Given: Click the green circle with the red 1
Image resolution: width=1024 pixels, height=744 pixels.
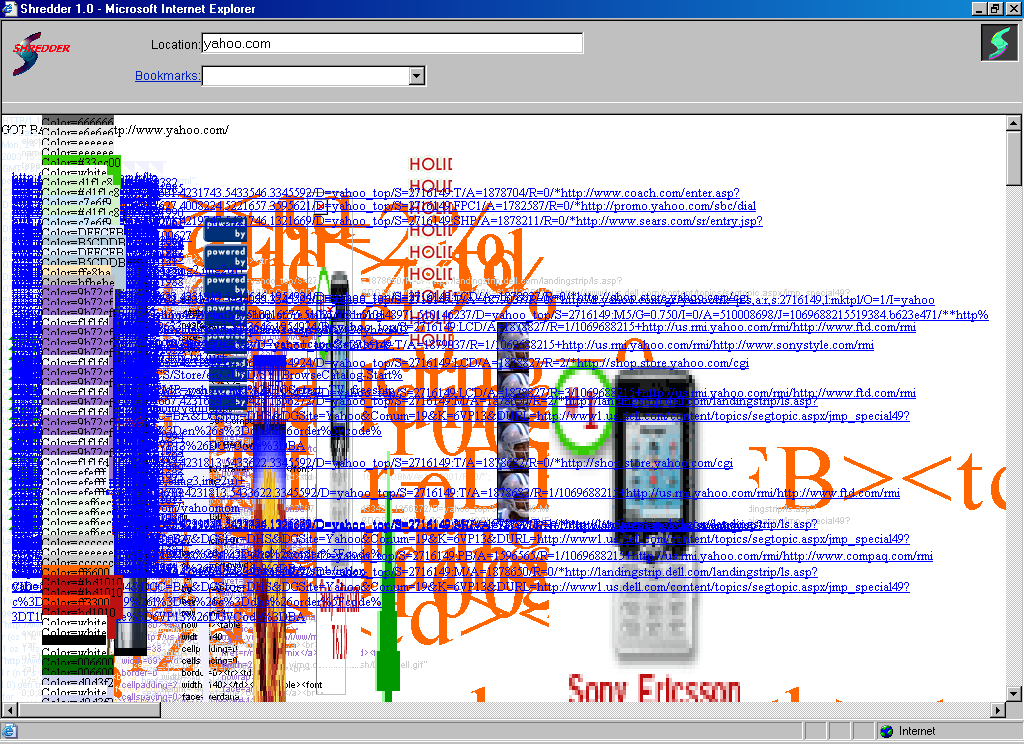Looking at the screenshot, I should 584,412.
